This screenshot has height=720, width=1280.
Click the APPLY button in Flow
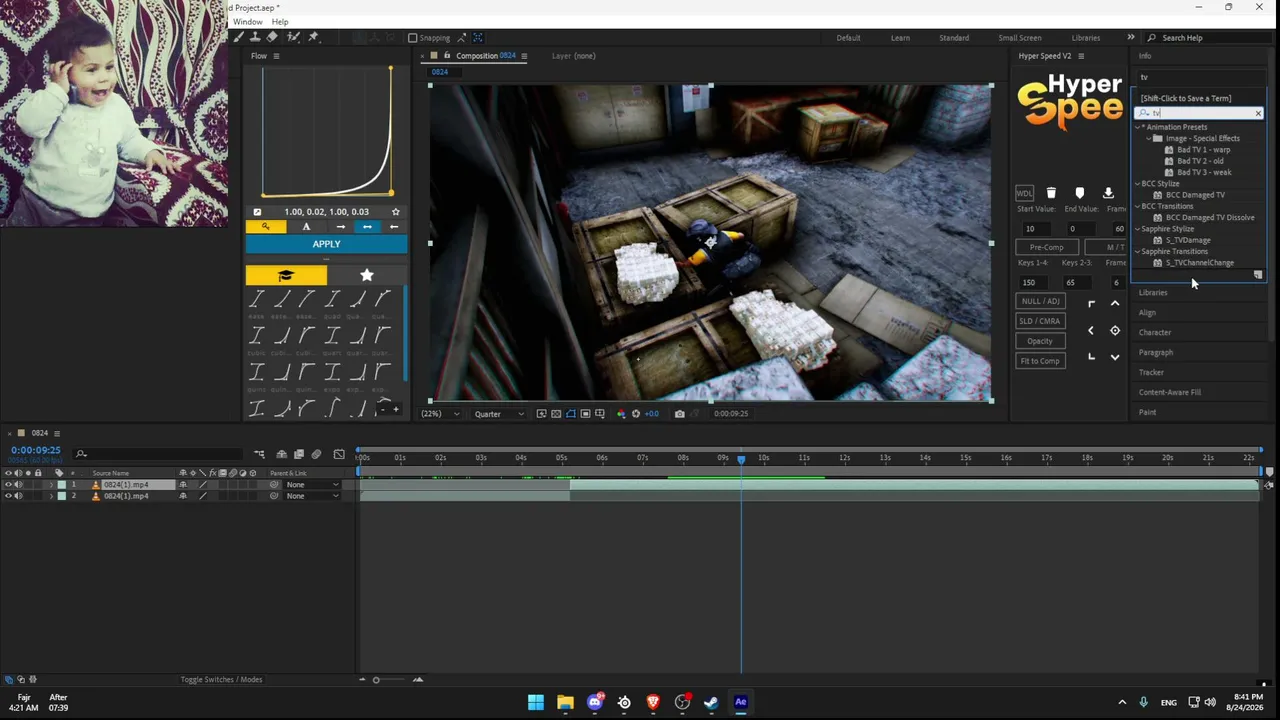pos(326,245)
